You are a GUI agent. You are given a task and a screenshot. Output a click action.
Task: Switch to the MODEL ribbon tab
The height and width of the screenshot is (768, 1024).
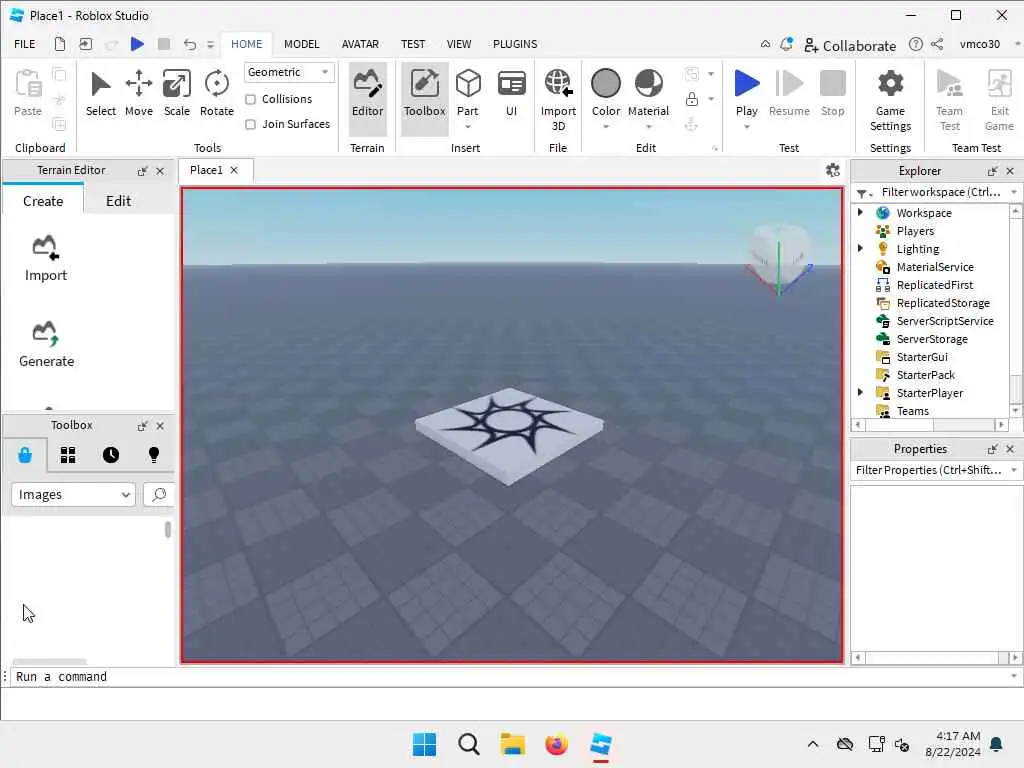pos(301,44)
